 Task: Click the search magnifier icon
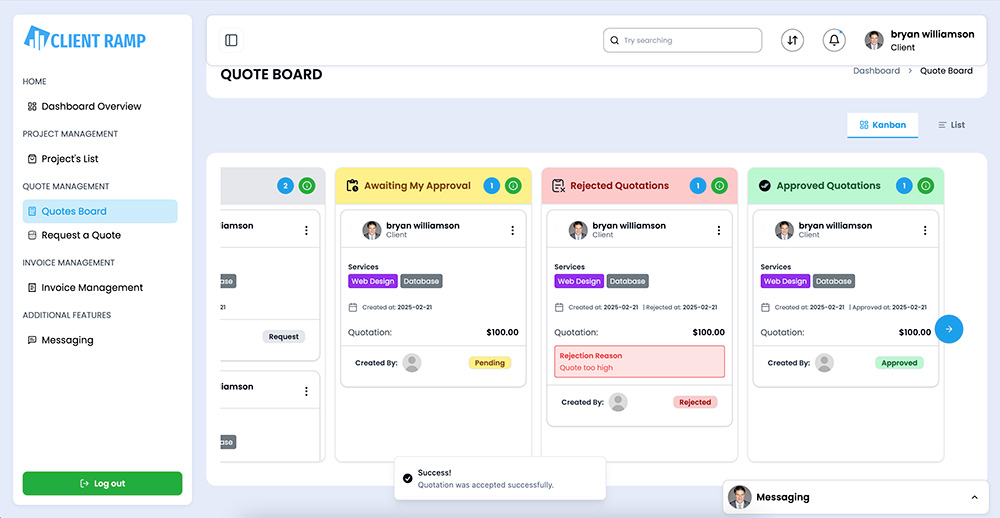(x=614, y=40)
